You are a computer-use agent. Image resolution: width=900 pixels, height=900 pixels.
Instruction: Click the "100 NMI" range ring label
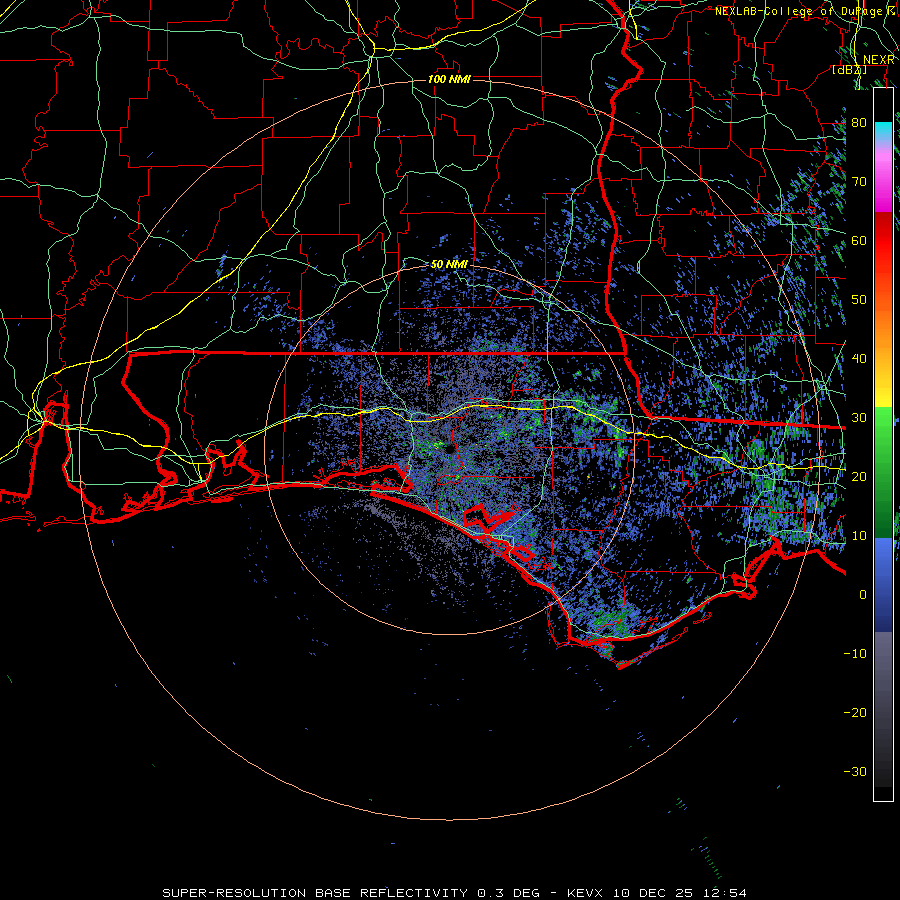click(449, 79)
